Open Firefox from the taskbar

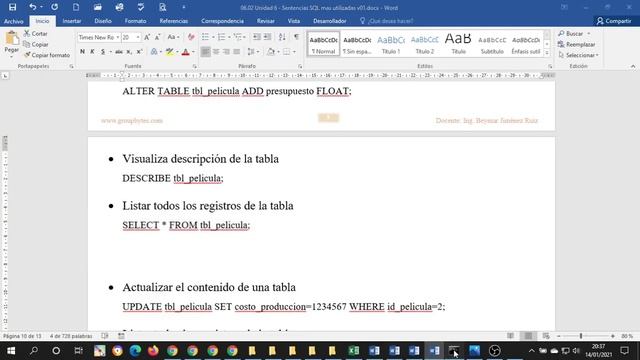153,351
